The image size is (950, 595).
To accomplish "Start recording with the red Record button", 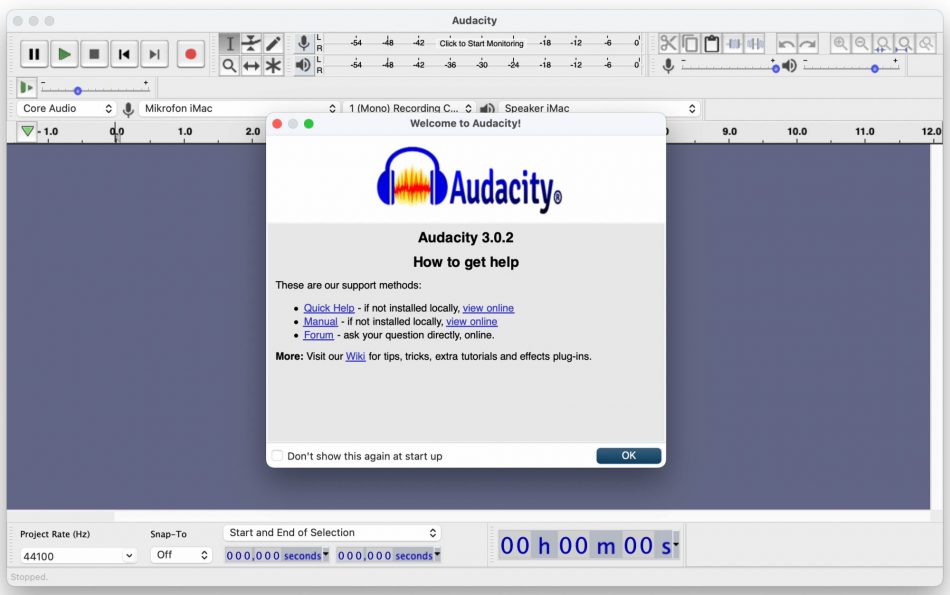I will 190,55.
